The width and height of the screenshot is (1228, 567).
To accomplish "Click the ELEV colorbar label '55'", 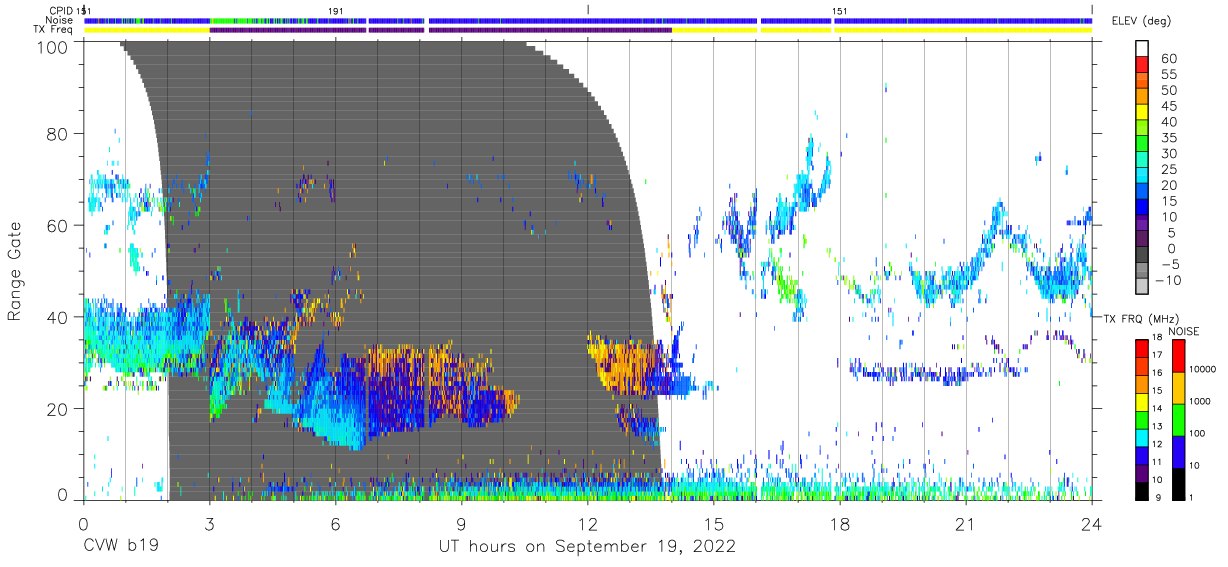I will pos(1168,75).
